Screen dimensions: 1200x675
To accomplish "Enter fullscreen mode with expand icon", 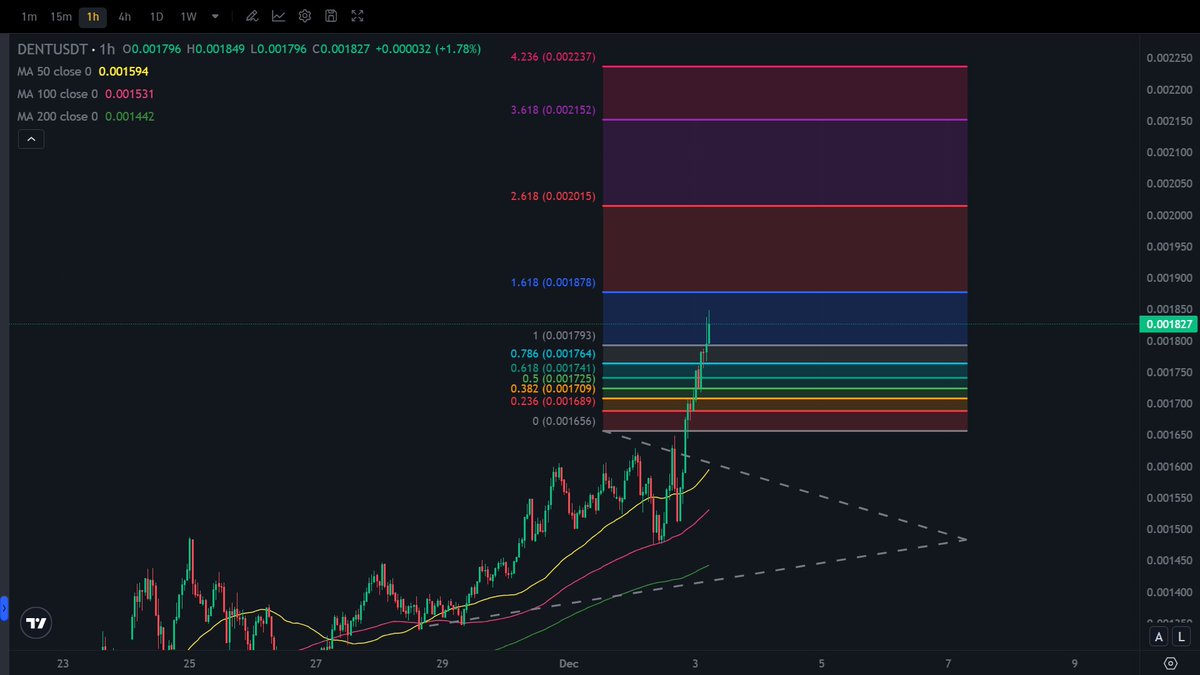I will [358, 16].
